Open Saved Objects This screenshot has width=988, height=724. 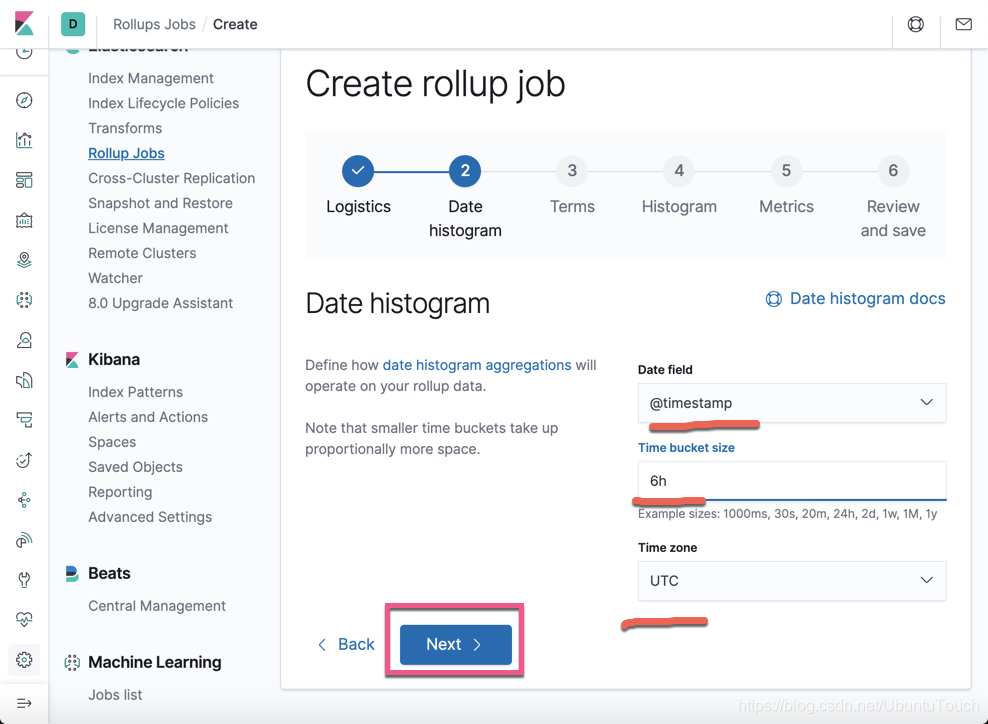(135, 467)
